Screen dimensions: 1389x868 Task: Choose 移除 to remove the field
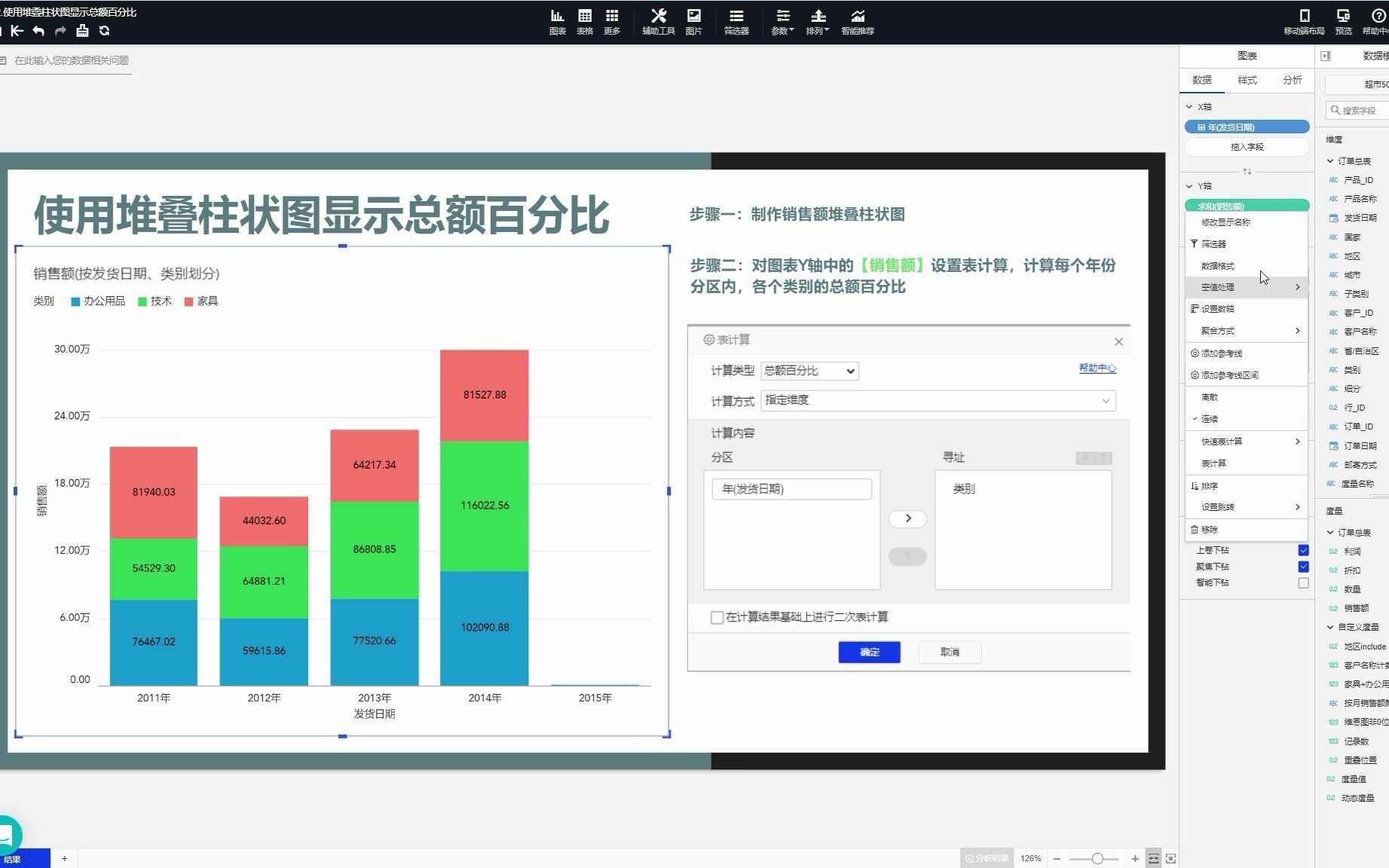(1247, 530)
